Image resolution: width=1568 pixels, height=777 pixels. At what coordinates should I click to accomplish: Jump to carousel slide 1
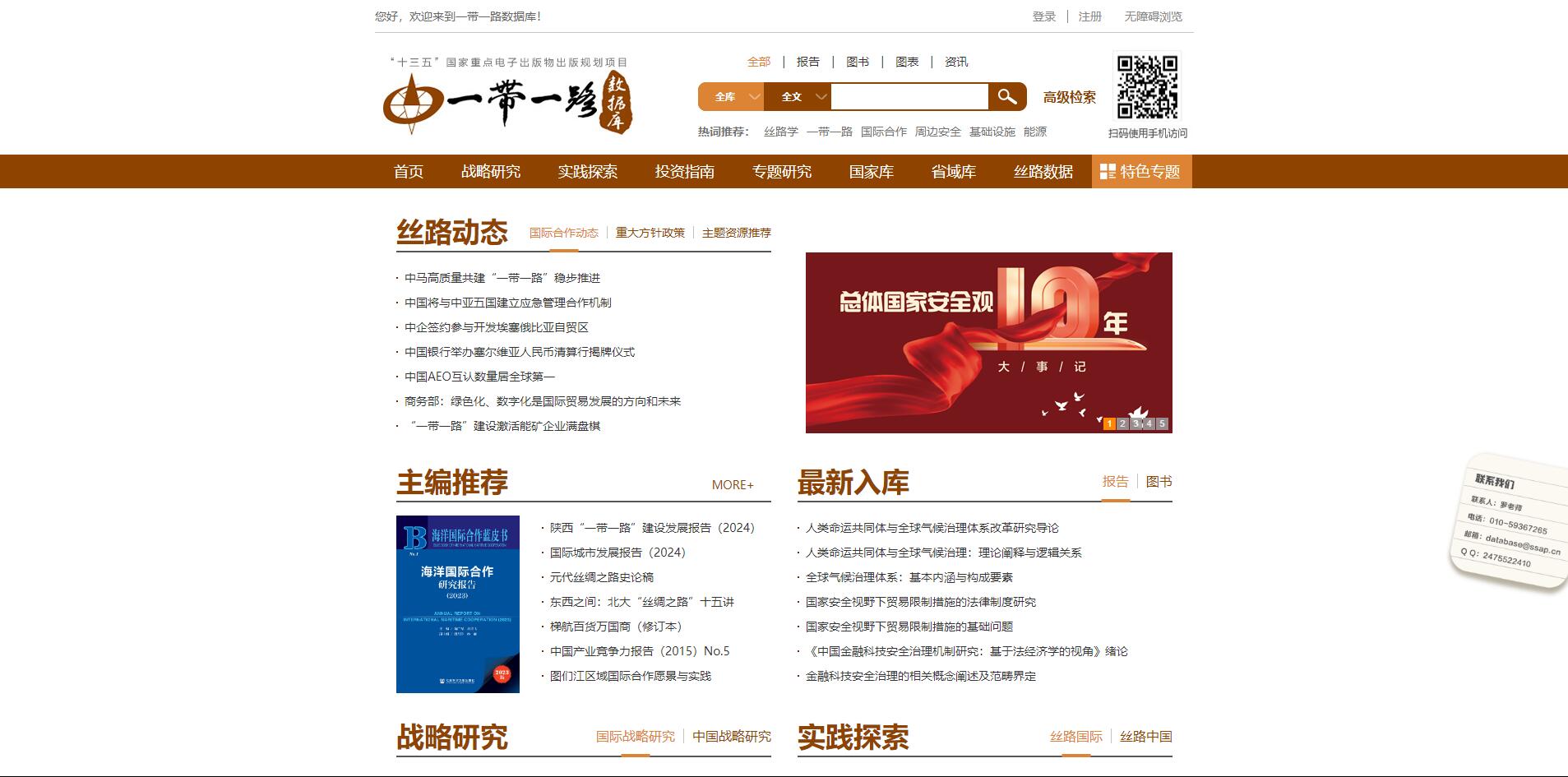tap(1109, 423)
